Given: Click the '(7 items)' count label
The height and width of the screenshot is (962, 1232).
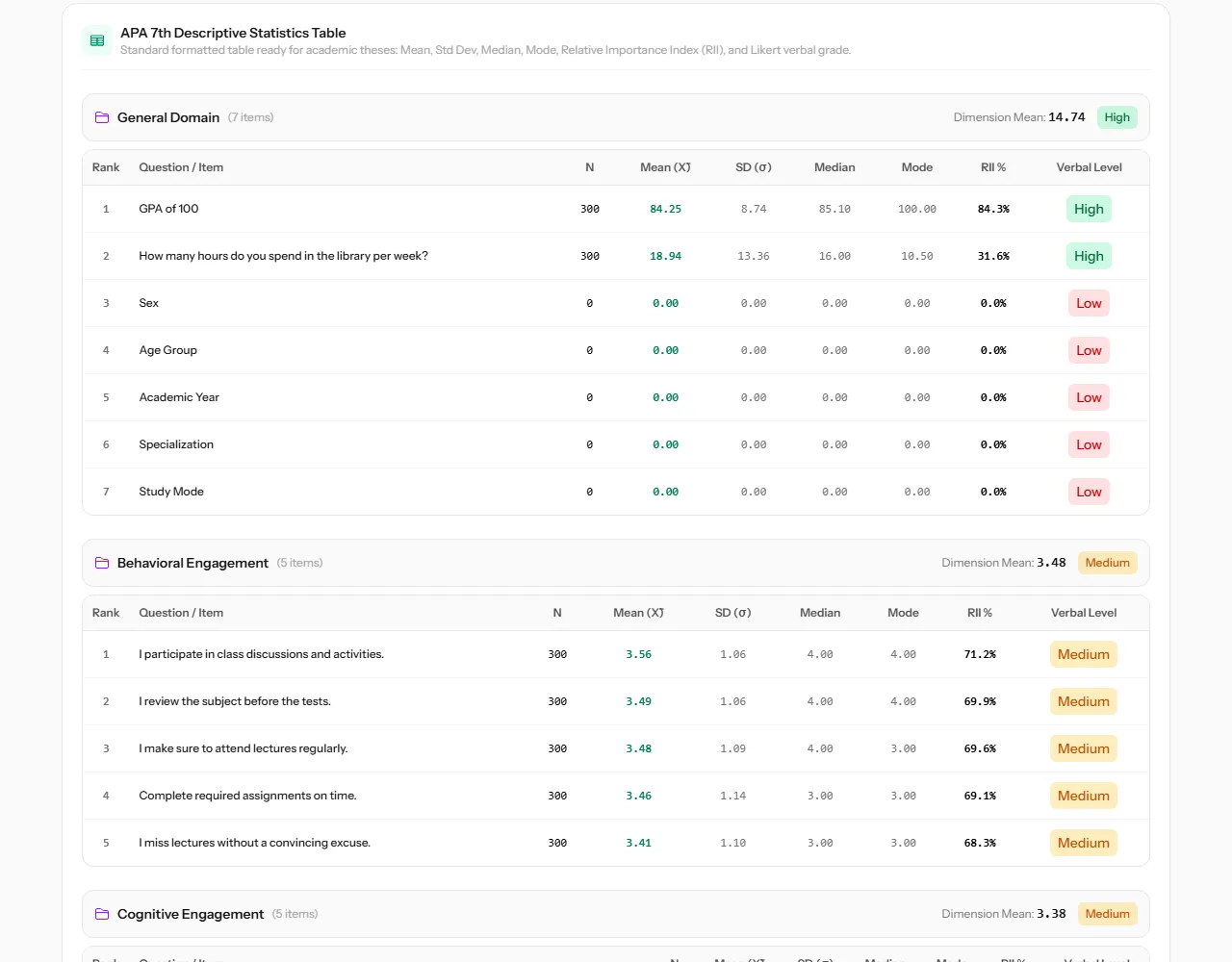Looking at the screenshot, I should [250, 117].
